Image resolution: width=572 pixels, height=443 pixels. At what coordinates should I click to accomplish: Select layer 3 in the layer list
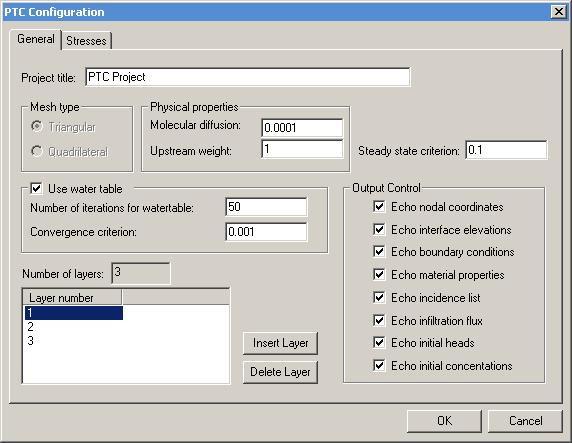tap(74, 340)
